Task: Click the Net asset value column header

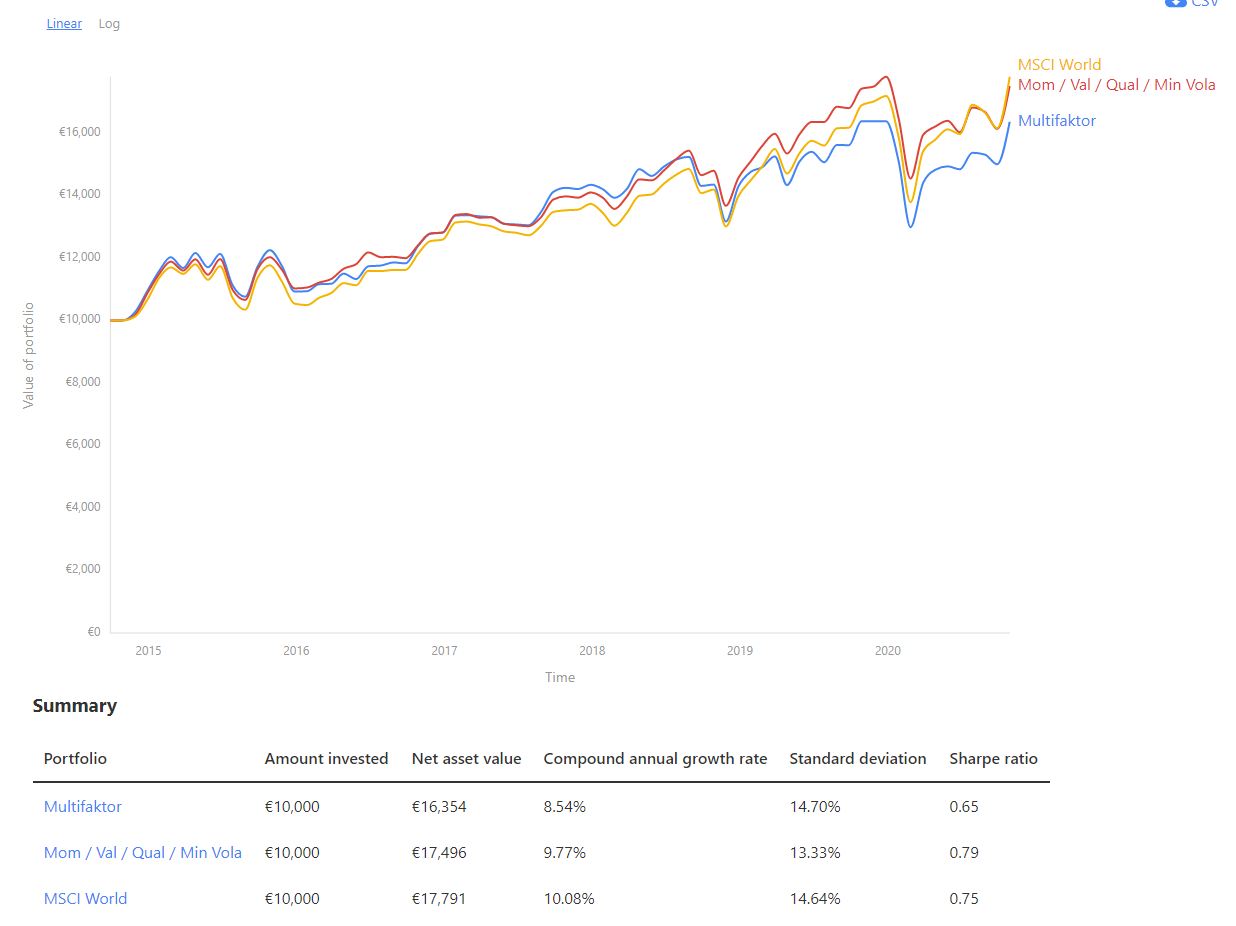Action: point(466,759)
